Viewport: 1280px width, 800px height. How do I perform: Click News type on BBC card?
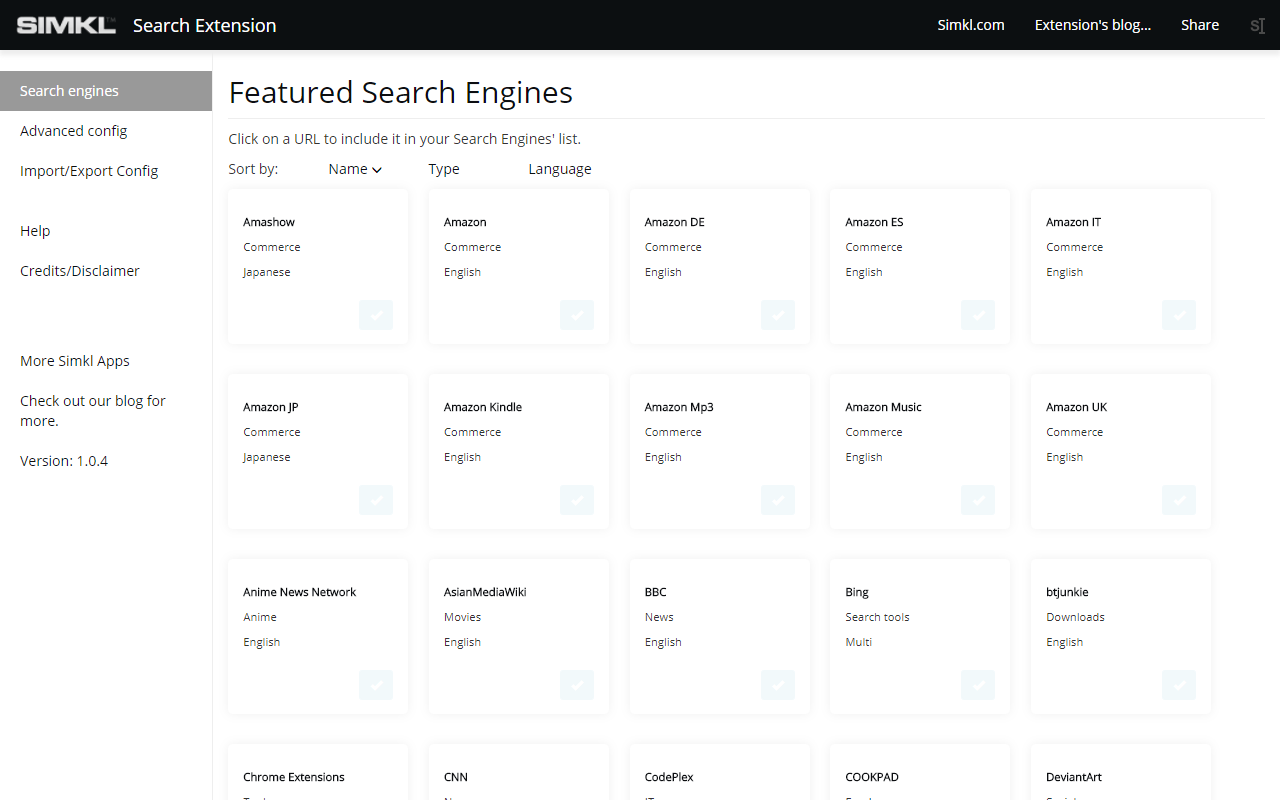click(659, 617)
